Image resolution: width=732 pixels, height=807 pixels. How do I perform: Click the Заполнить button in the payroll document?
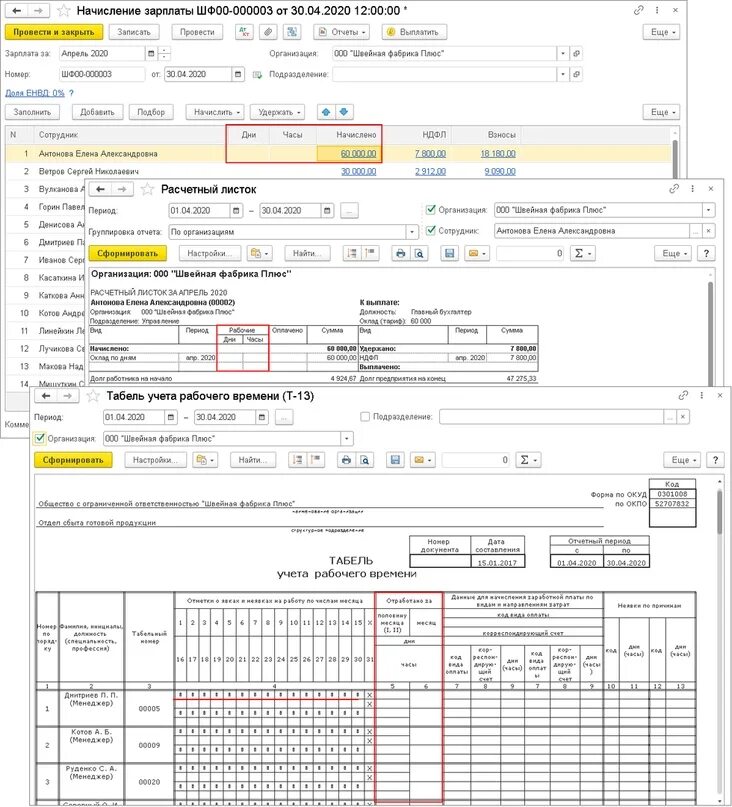32,112
